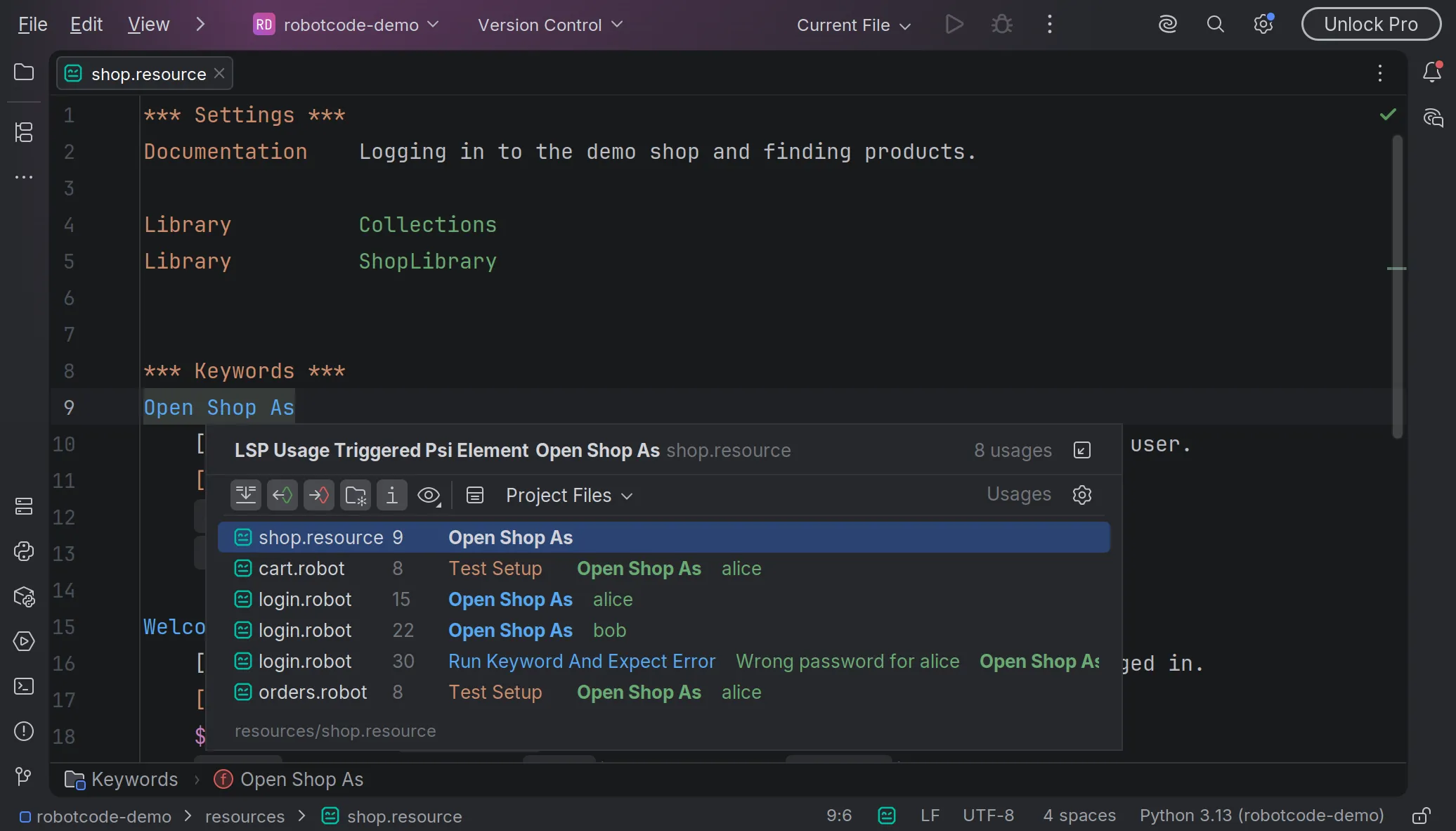Viewport: 1456px width, 831px height.
Task: Open usages in Find tool window
Action: pyautogui.click(x=1082, y=450)
